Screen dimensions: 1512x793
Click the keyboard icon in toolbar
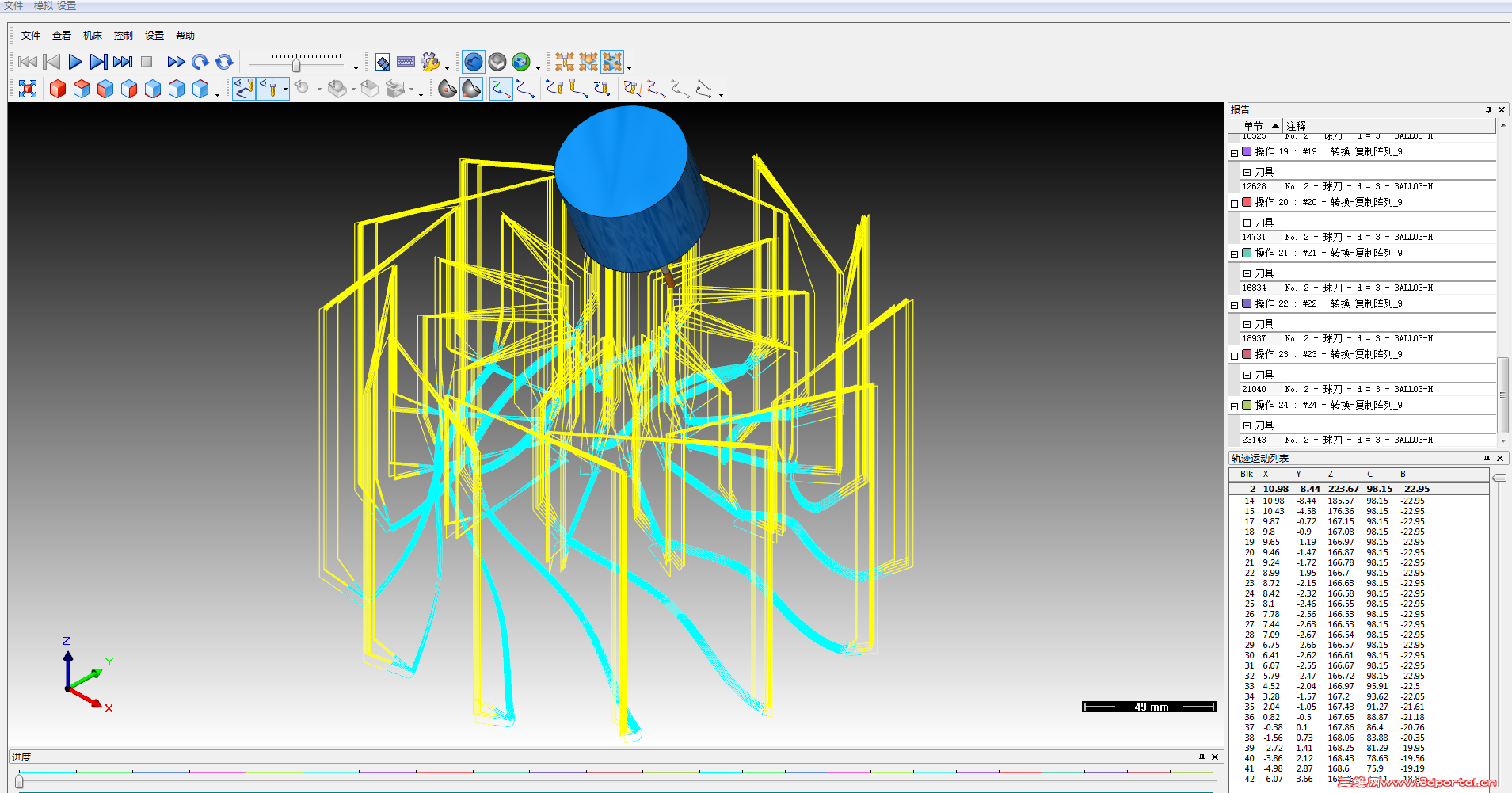click(x=406, y=62)
